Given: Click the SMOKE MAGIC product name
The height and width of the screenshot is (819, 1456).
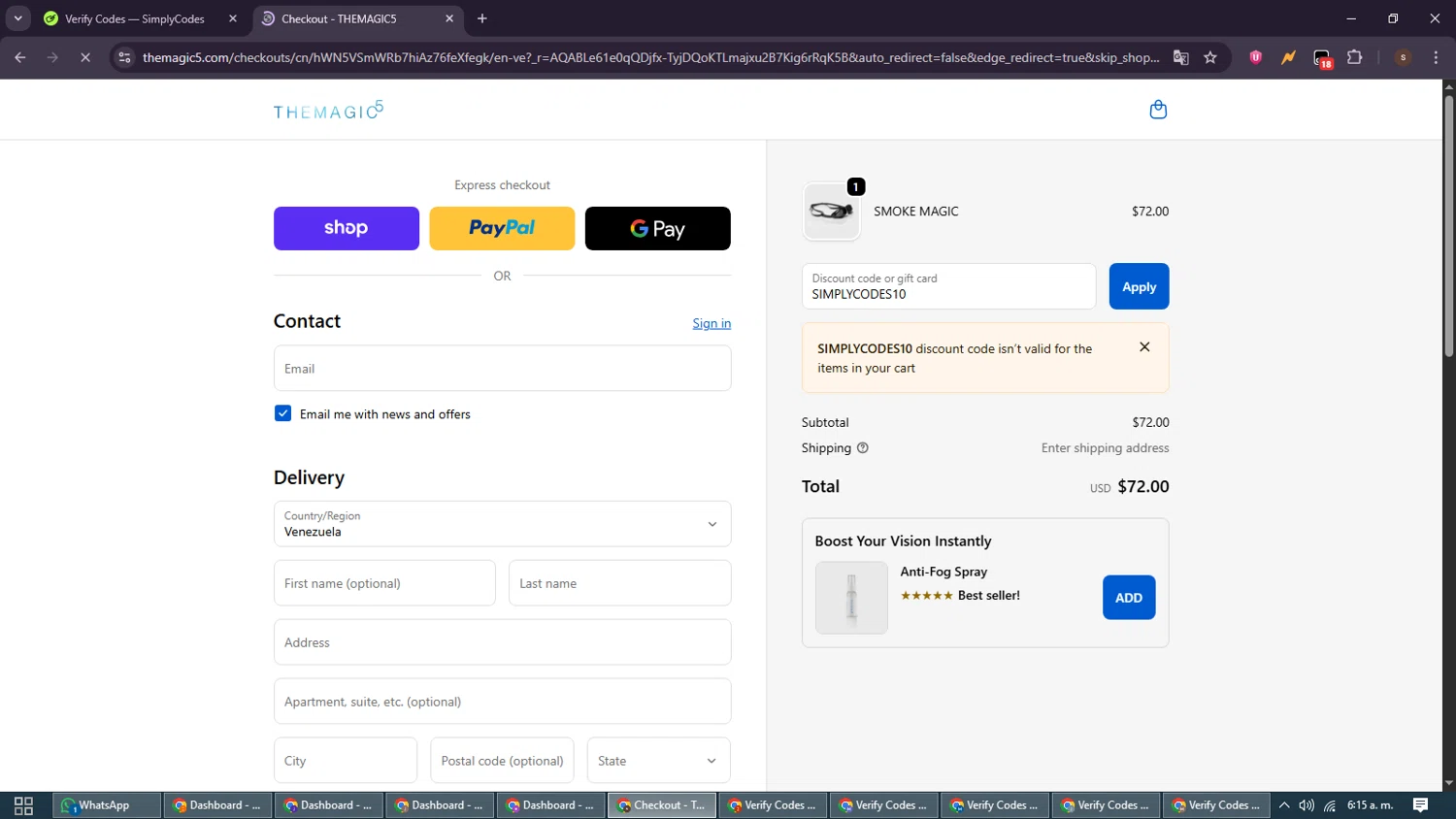Looking at the screenshot, I should (915, 211).
